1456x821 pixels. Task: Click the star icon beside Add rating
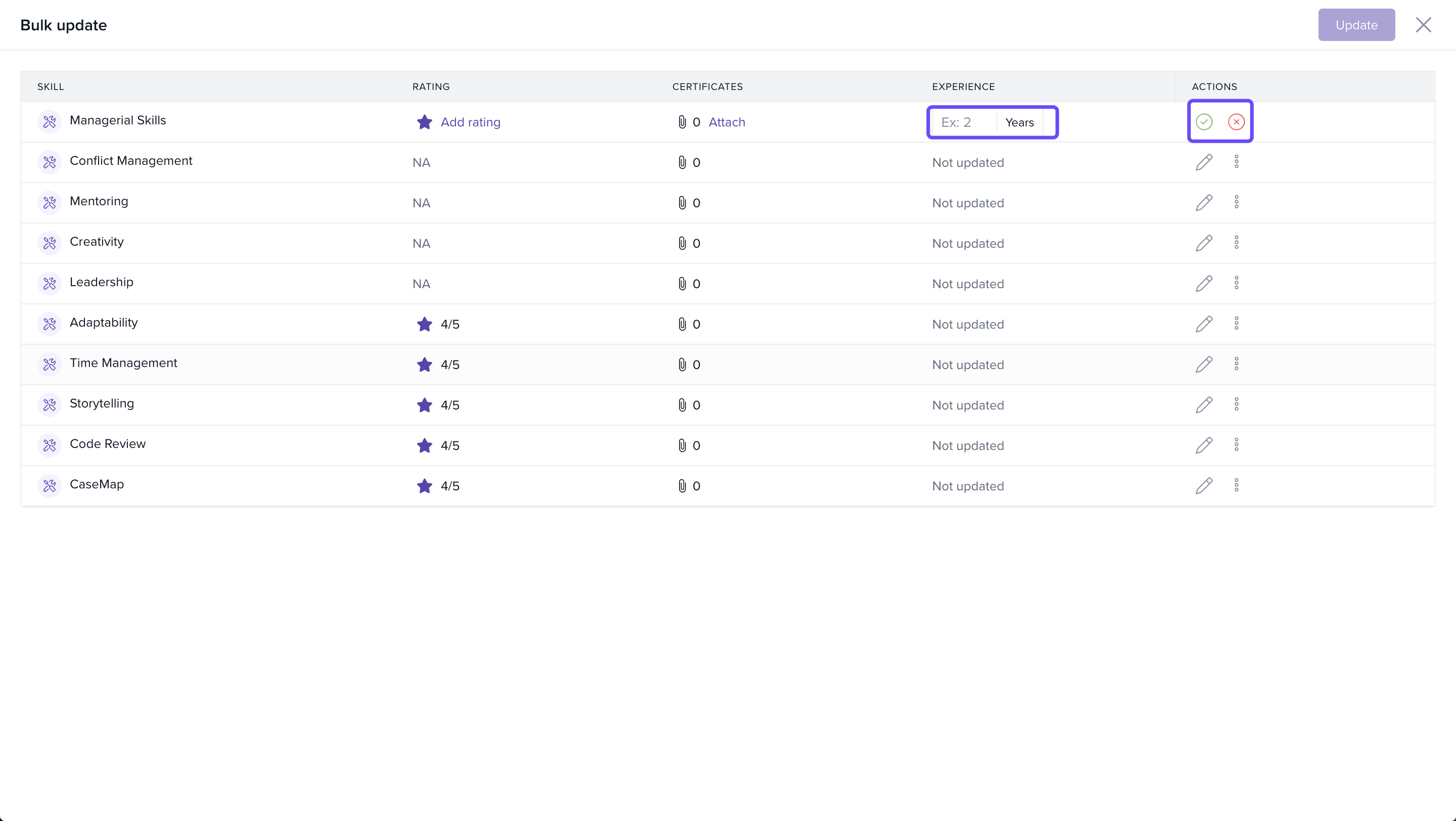point(425,122)
